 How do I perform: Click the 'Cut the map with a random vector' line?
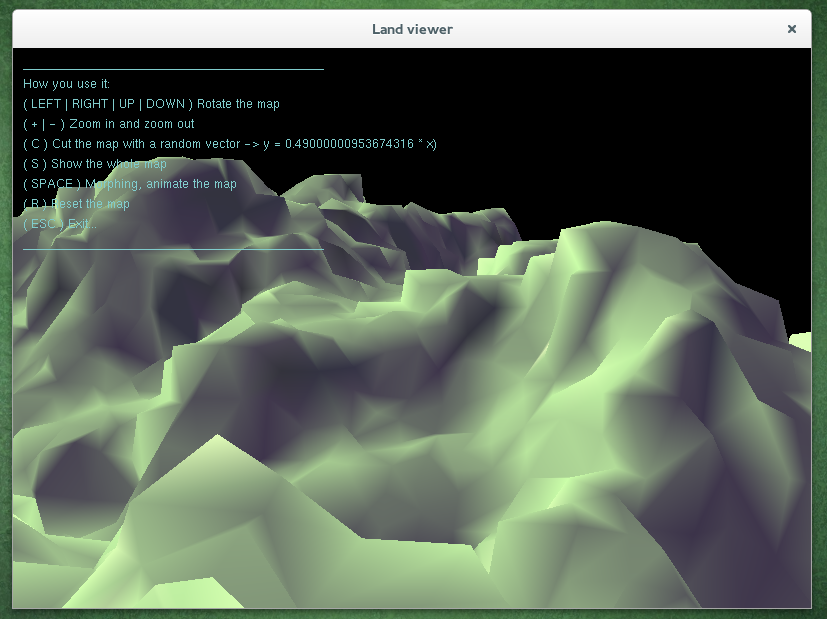[x=230, y=144]
